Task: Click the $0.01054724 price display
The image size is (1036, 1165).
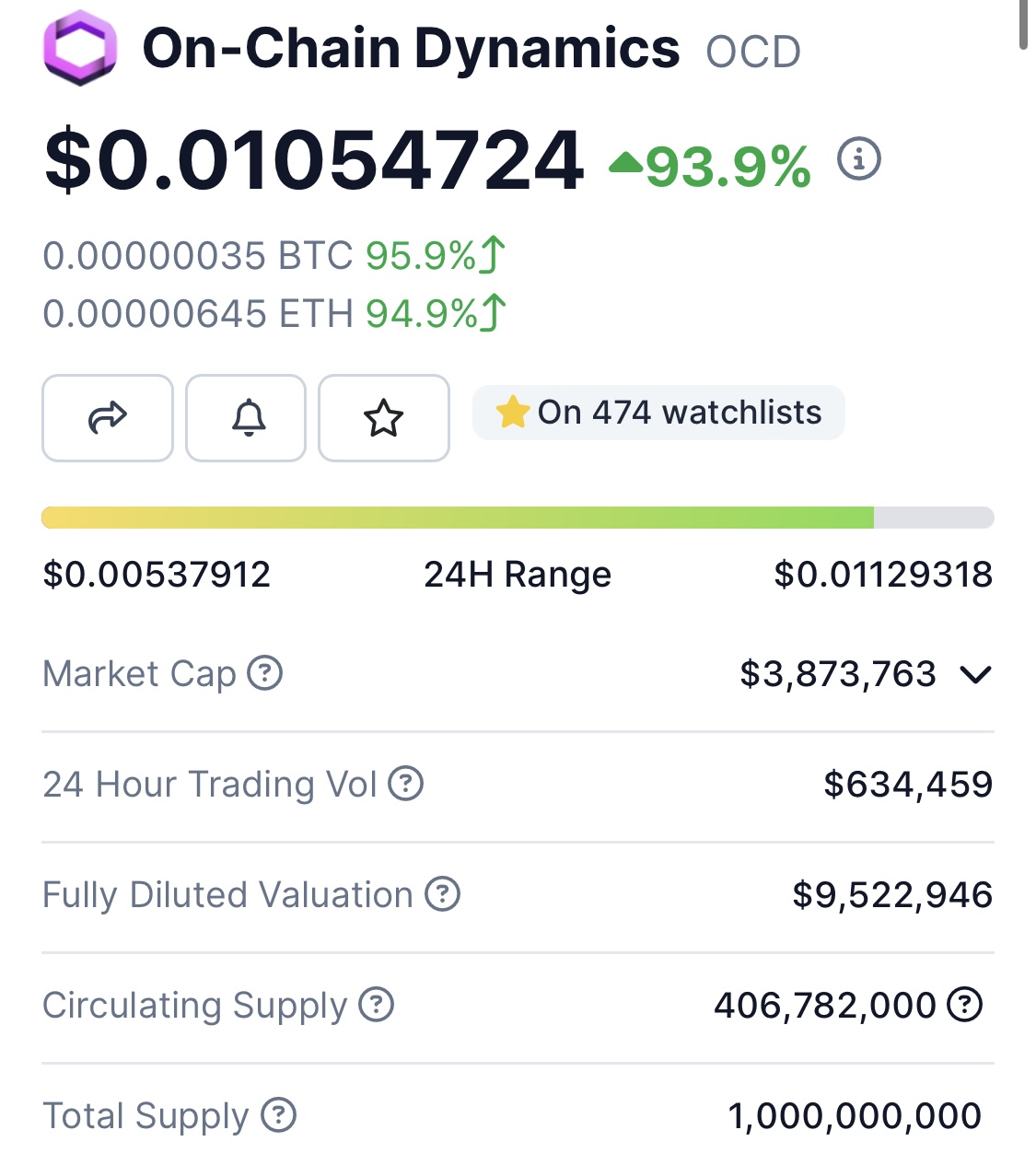Action: click(314, 160)
